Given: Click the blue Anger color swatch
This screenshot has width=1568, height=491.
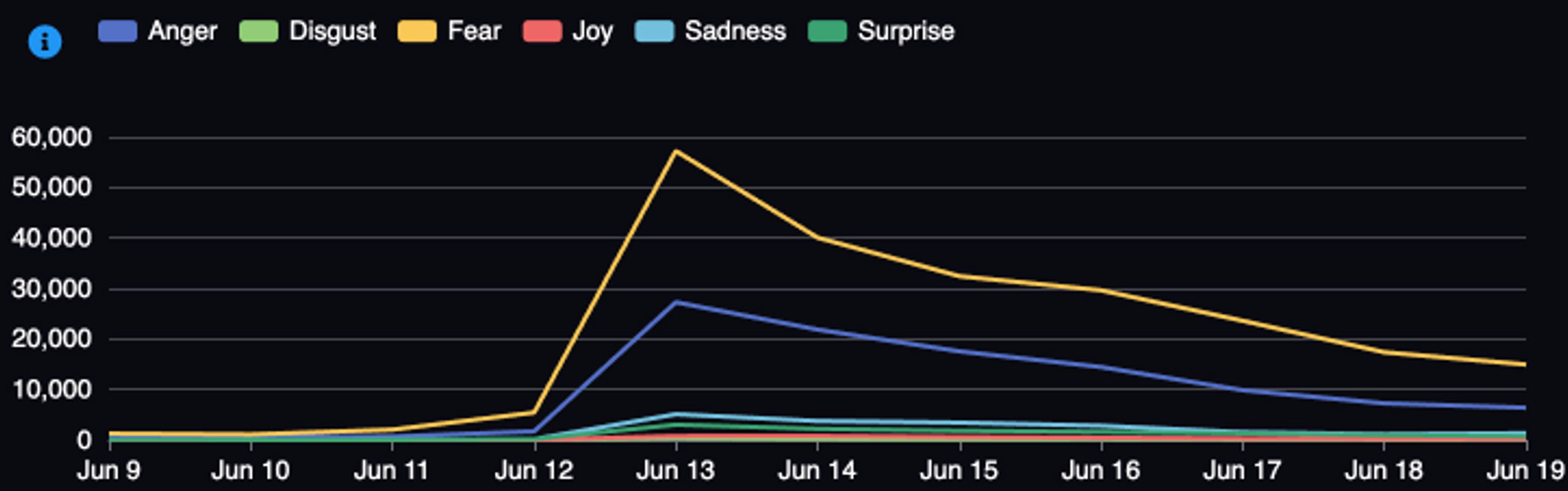Looking at the screenshot, I should tap(117, 31).
